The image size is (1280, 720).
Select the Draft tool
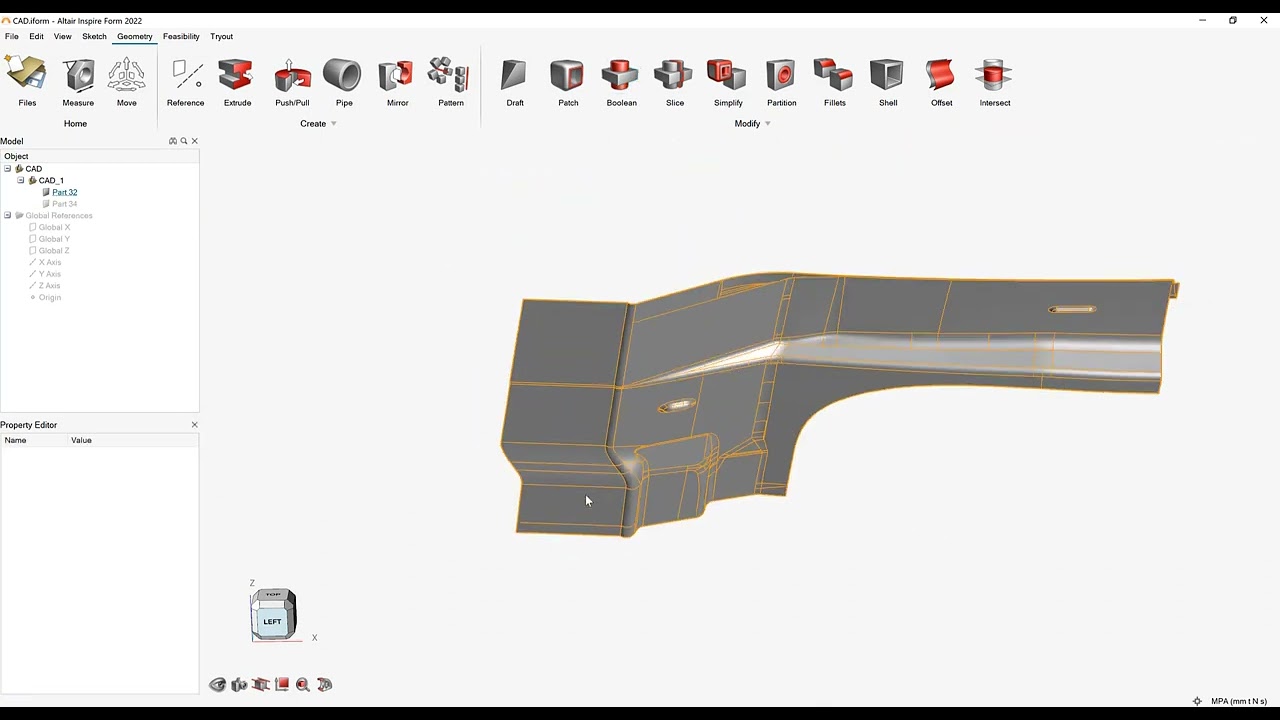(x=515, y=82)
